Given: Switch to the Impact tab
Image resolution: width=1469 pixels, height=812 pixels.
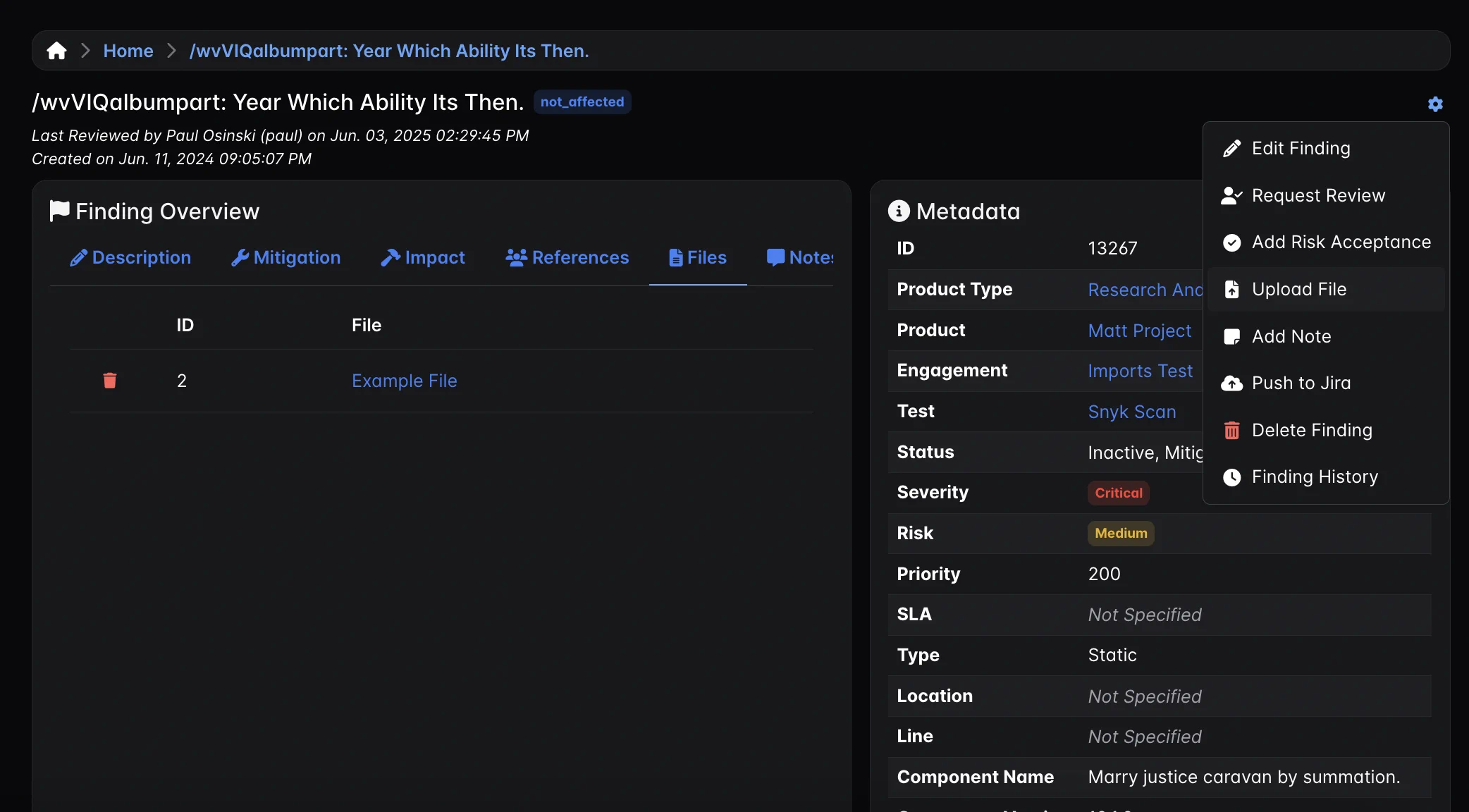Looking at the screenshot, I should click(423, 257).
